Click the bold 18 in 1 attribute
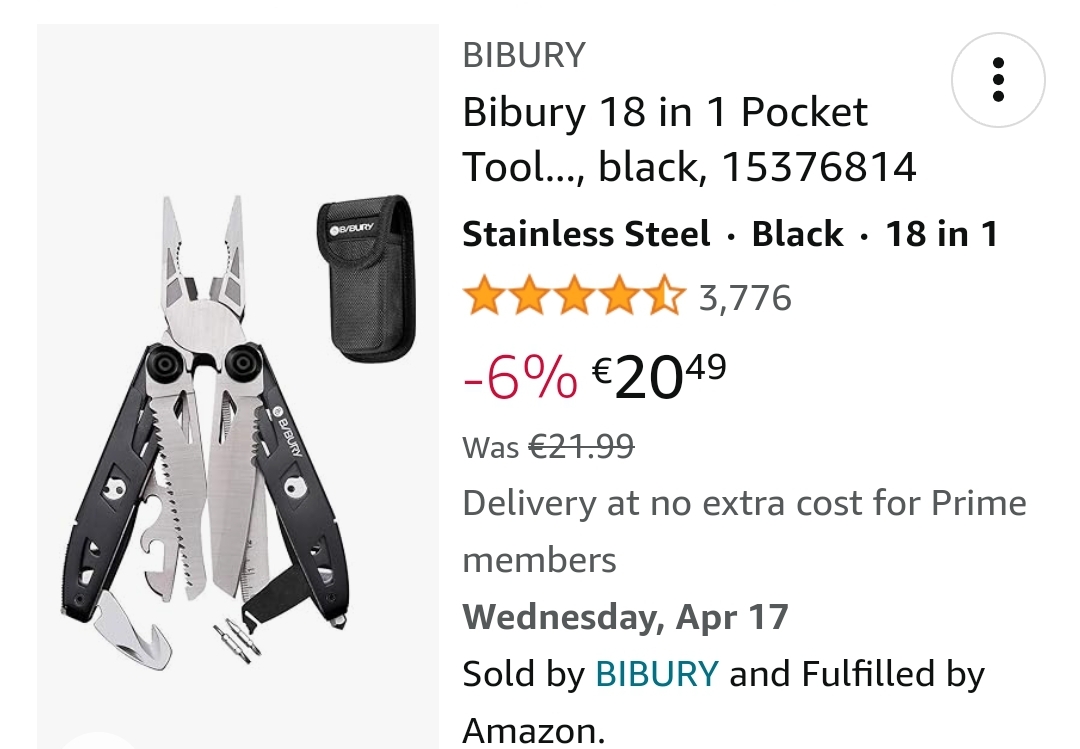 coord(941,234)
